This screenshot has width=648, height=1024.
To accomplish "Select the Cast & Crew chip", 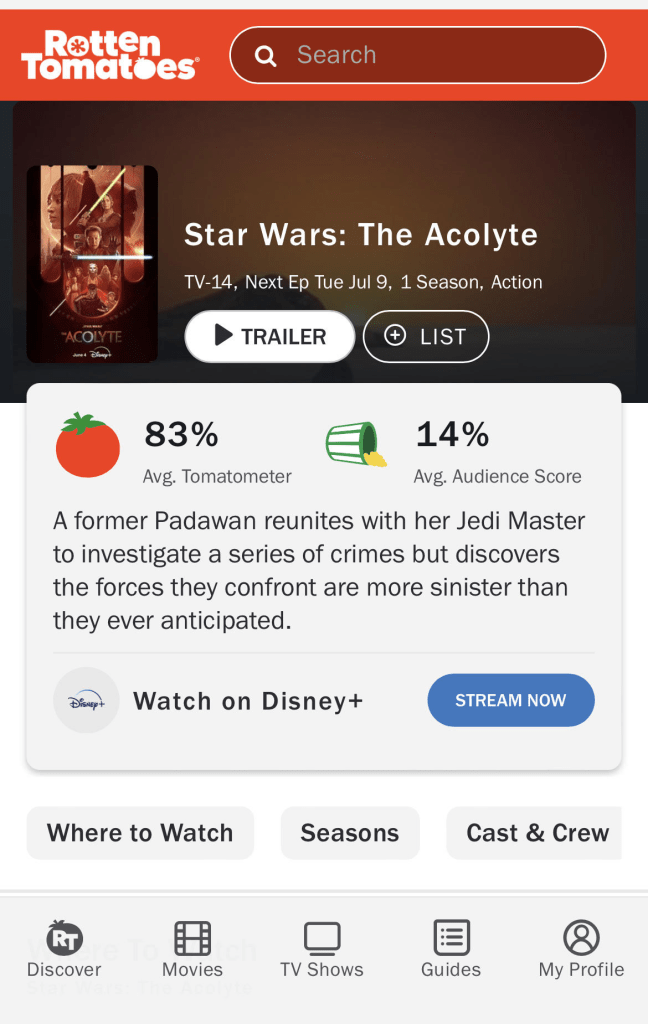I will [537, 833].
